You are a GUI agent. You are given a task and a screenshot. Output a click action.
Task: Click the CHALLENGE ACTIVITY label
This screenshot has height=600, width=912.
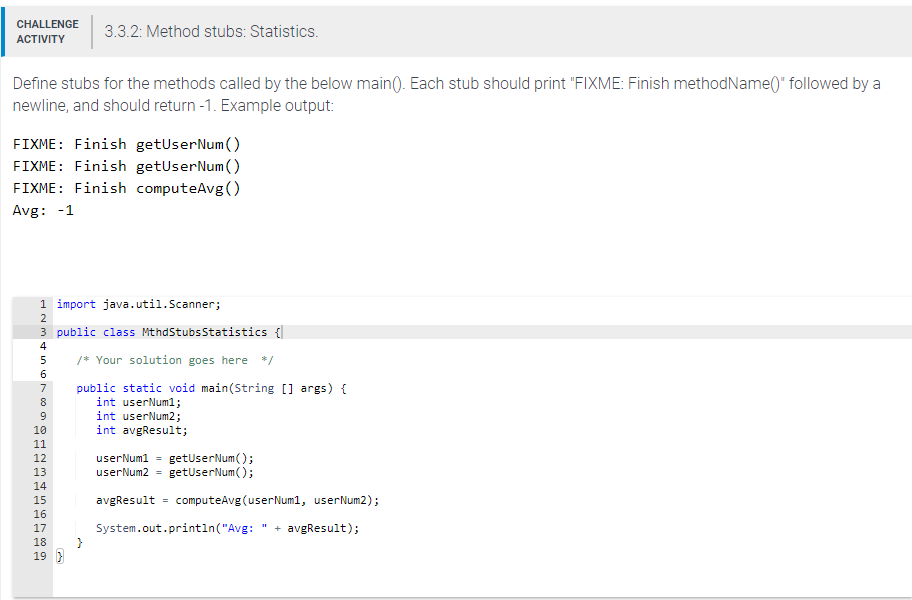47,30
